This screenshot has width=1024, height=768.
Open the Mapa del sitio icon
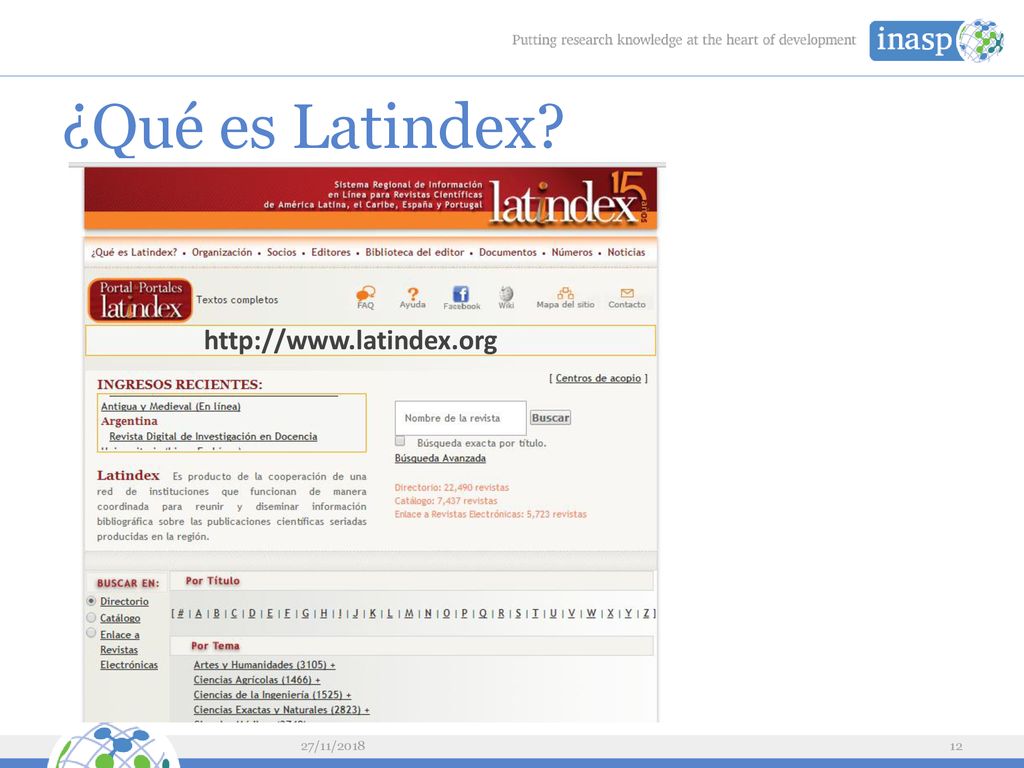(566, 293)
